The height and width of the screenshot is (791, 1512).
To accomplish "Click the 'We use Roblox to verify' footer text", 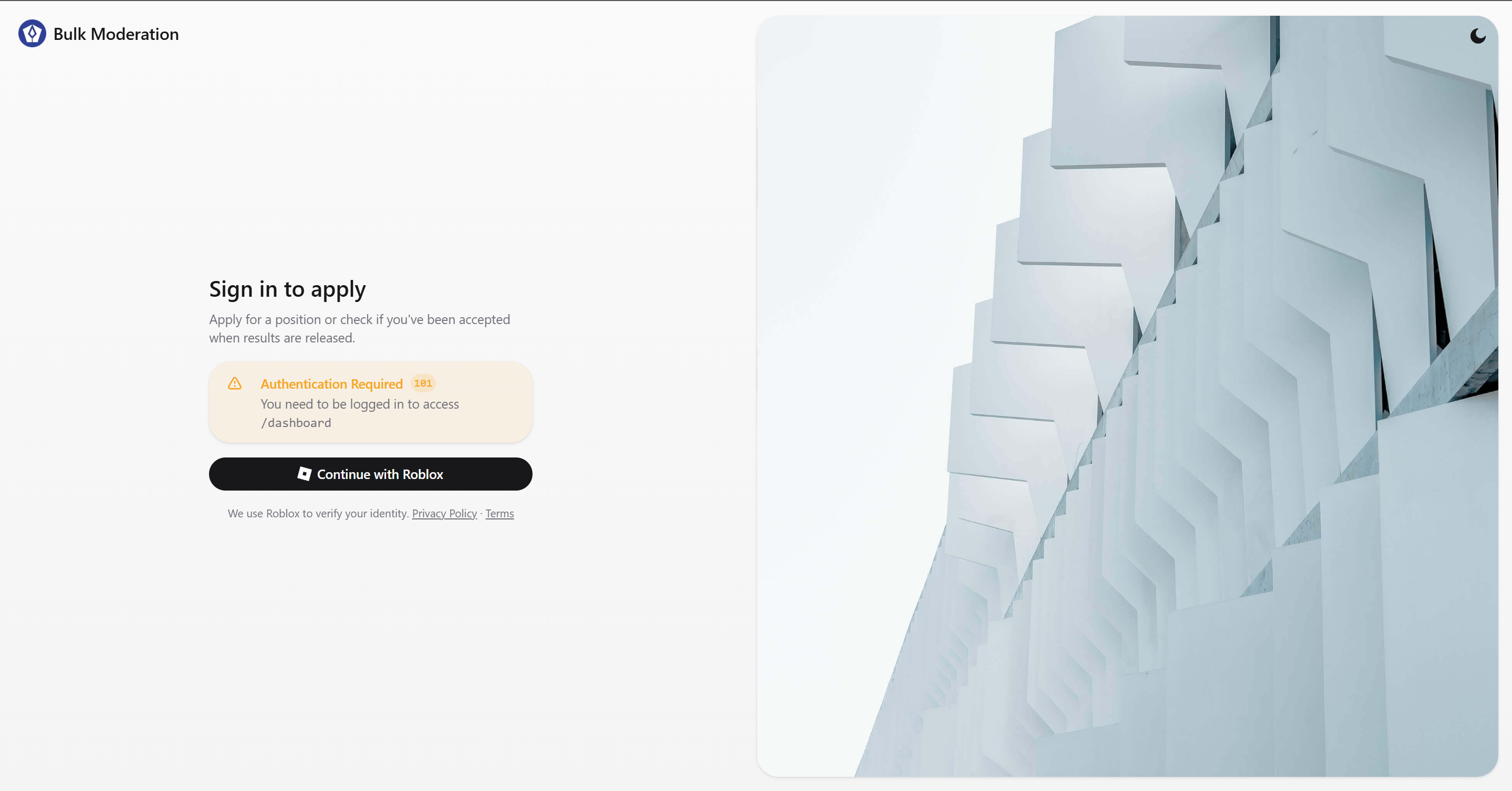I will [x=318, y=514].
